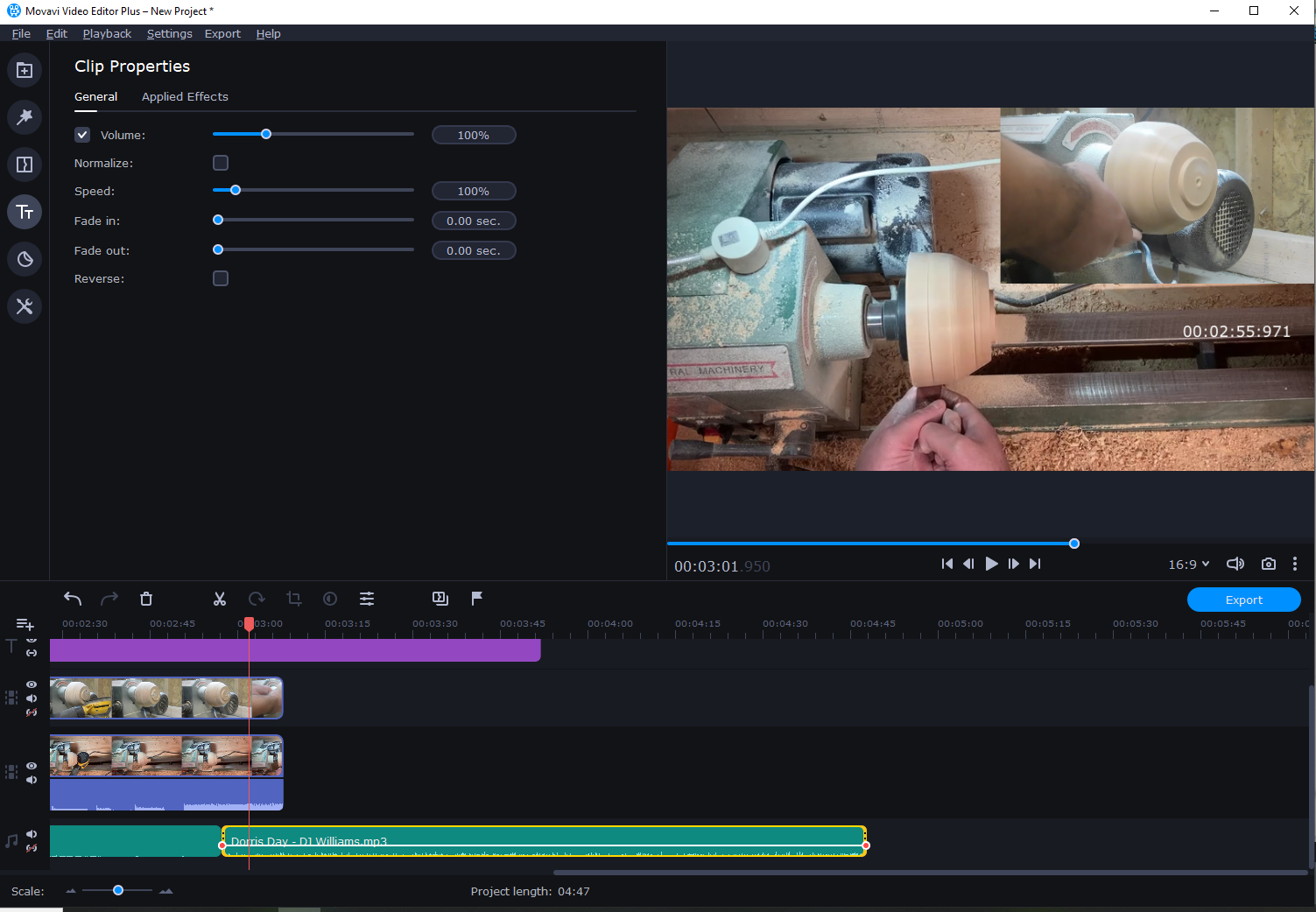Open the Filters magic wand panel
Screen dimensions: 1316x912
point(24,117)
